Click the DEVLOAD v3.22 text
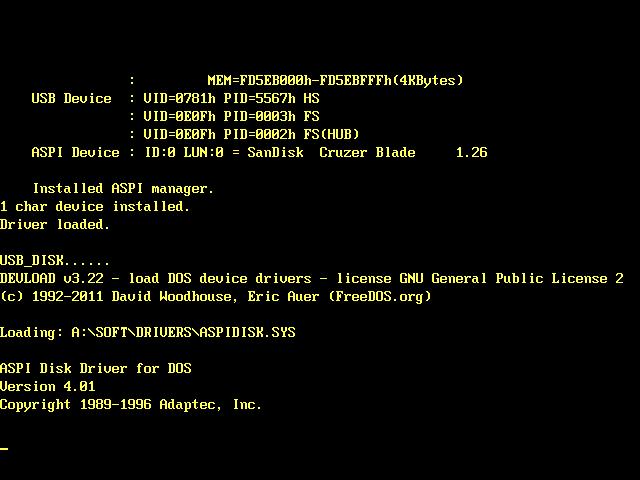 click(x=52, y=278)
